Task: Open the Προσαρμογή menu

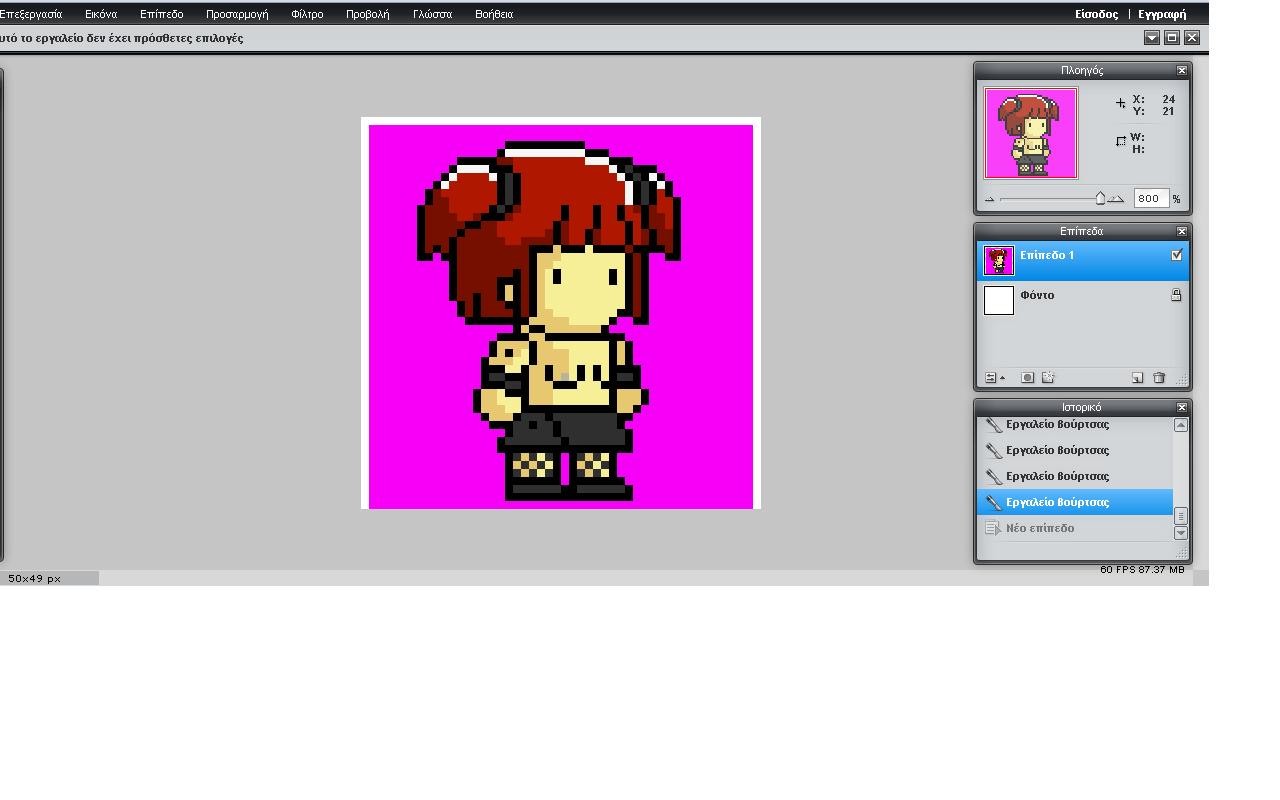Action: coord(237,14)
